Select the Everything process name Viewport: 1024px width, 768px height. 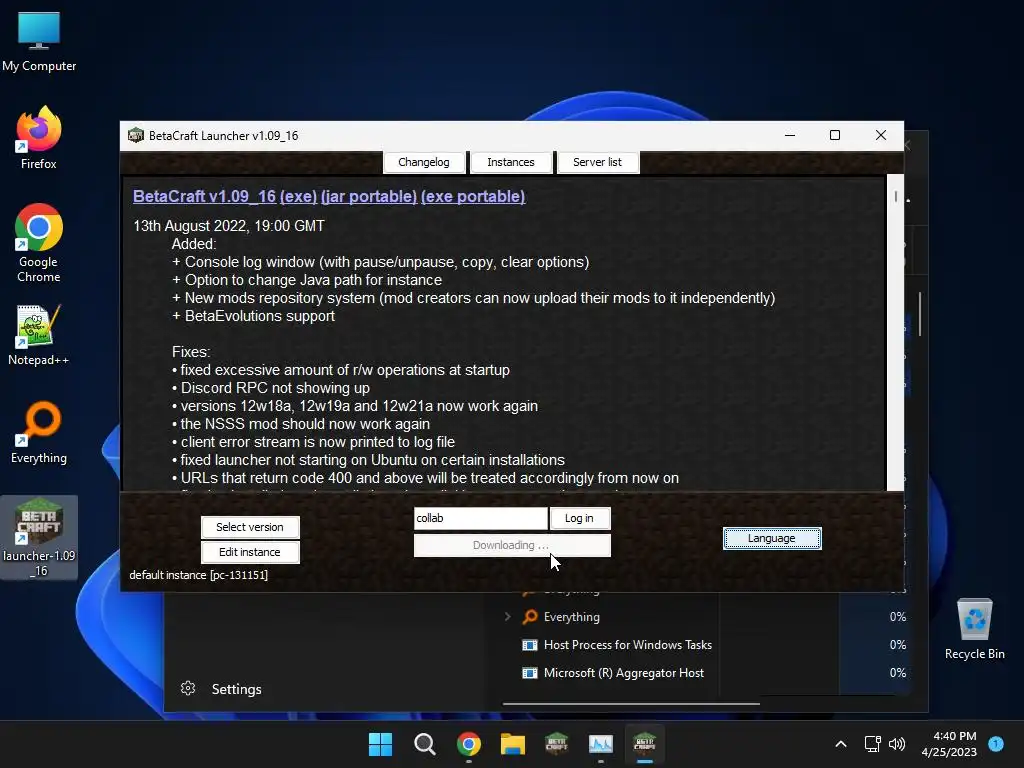[x=571, y=617]
